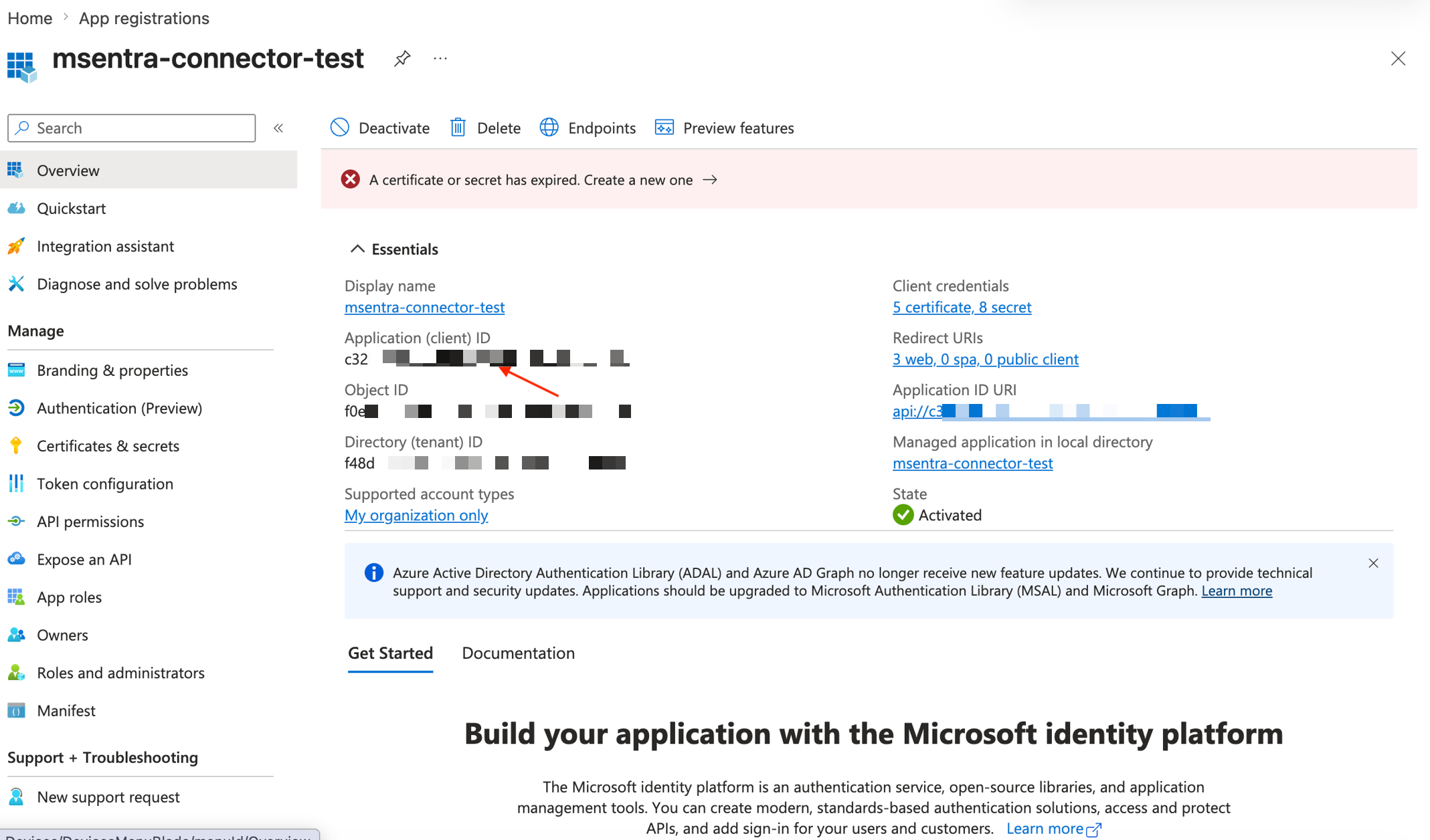Open Branding & properties icon

click(16, 370)
